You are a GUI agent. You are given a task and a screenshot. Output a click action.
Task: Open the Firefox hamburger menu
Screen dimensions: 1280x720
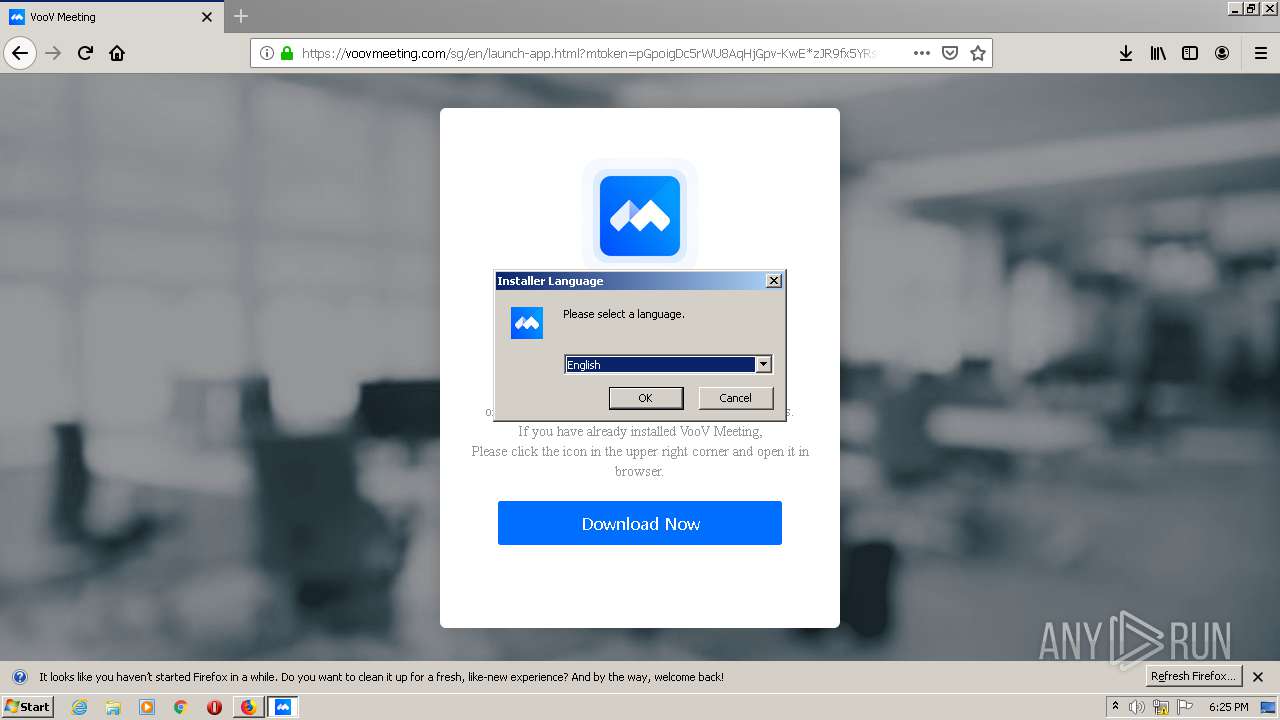(x=1260, y=53)
